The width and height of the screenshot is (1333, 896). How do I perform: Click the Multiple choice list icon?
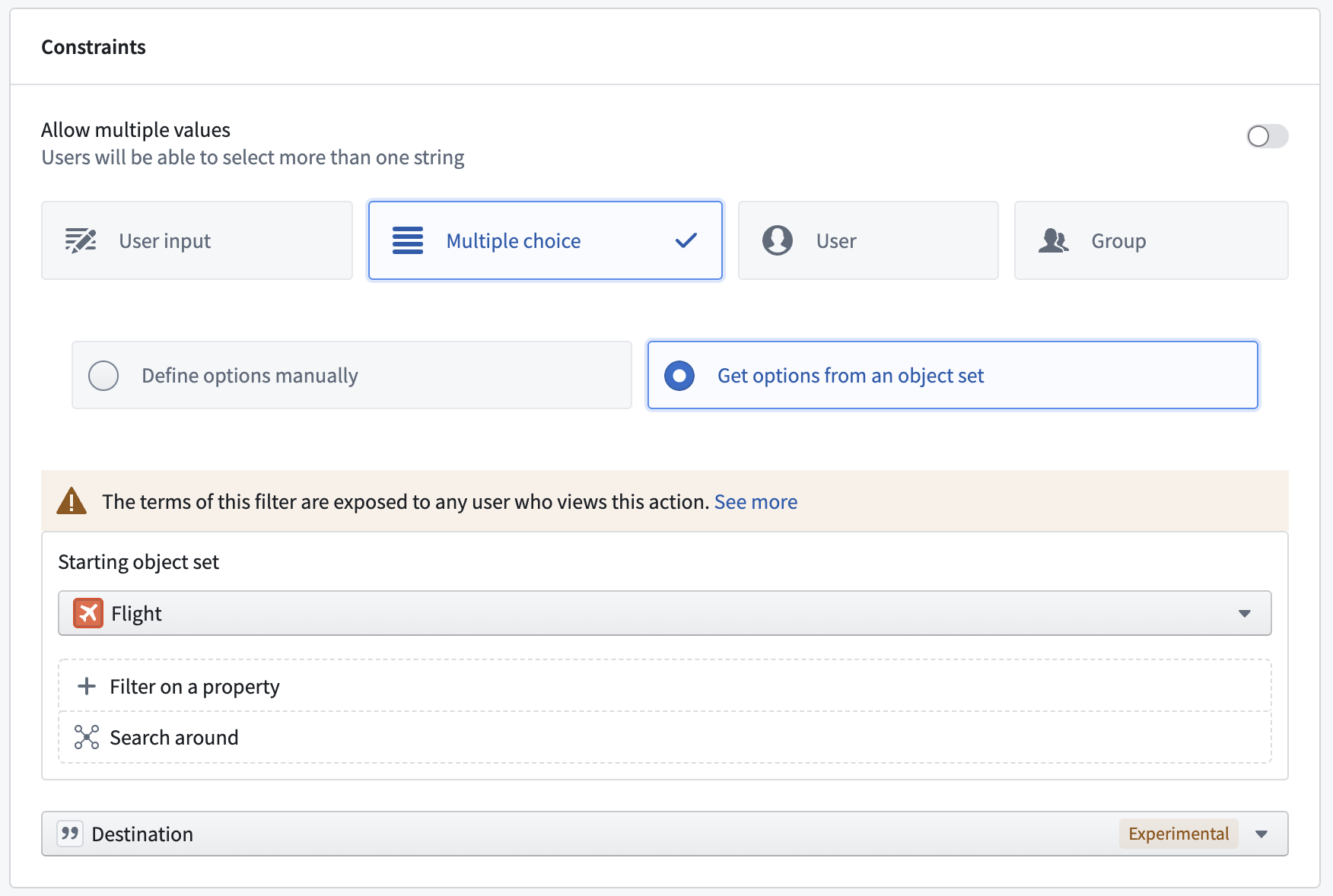(x=408, y=240)
